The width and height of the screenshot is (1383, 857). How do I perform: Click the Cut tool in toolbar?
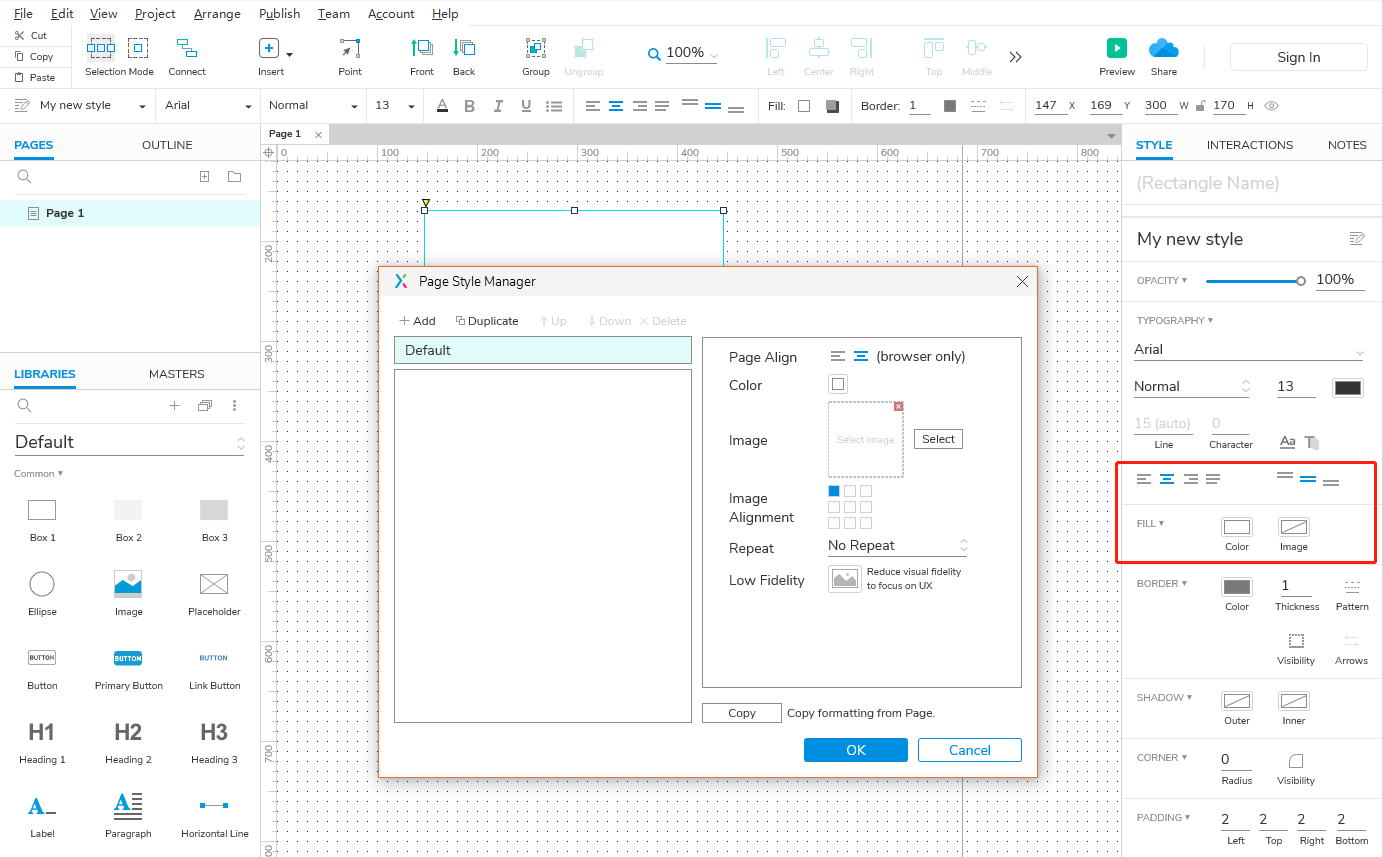[x=31, y=35]
